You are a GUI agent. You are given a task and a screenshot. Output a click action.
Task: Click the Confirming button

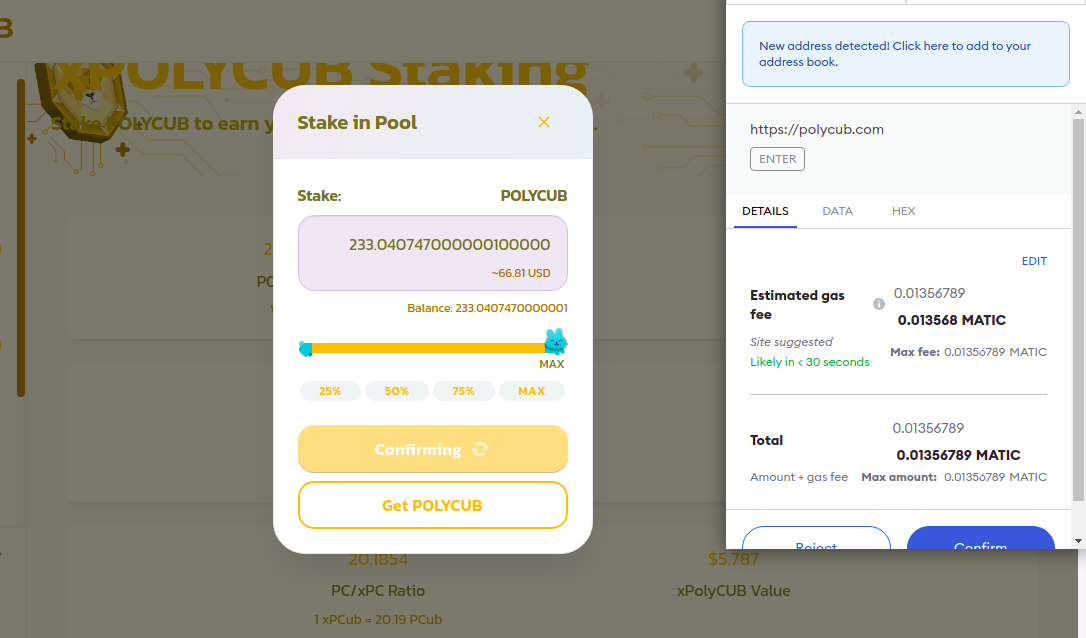(433, 449)
